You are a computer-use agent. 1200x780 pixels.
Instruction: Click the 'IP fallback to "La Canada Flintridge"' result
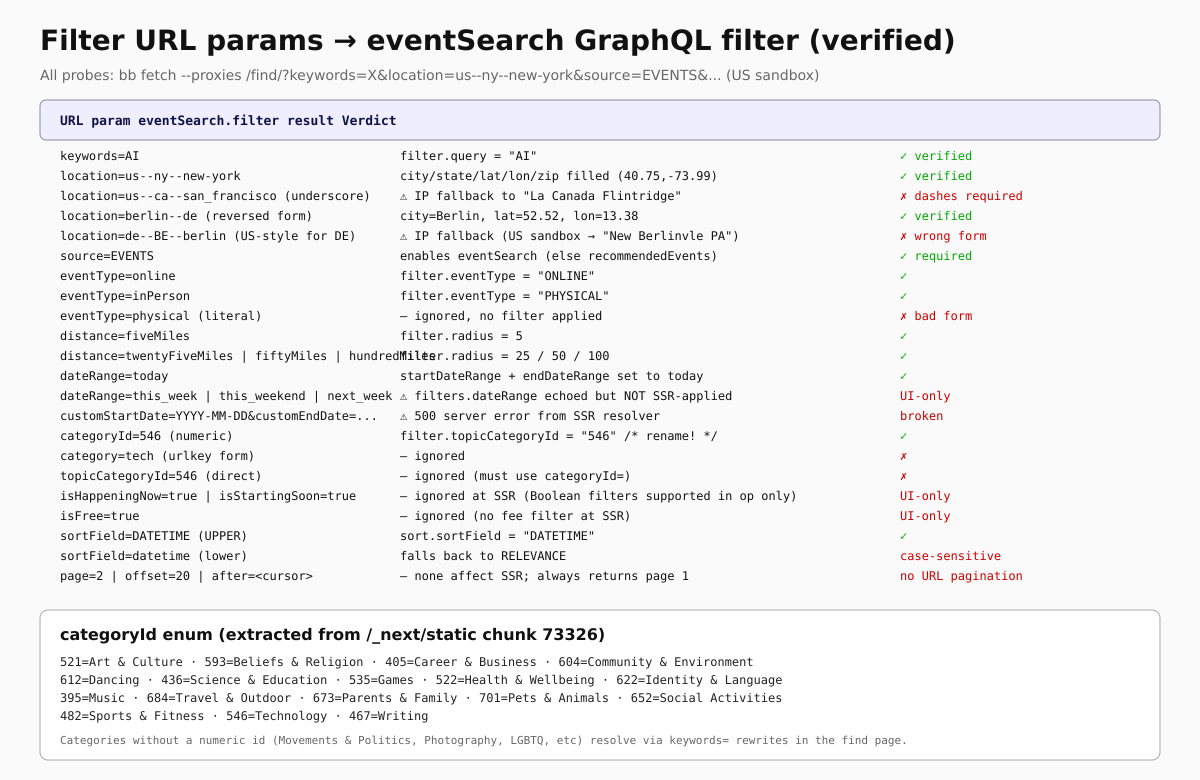[541, 196]
